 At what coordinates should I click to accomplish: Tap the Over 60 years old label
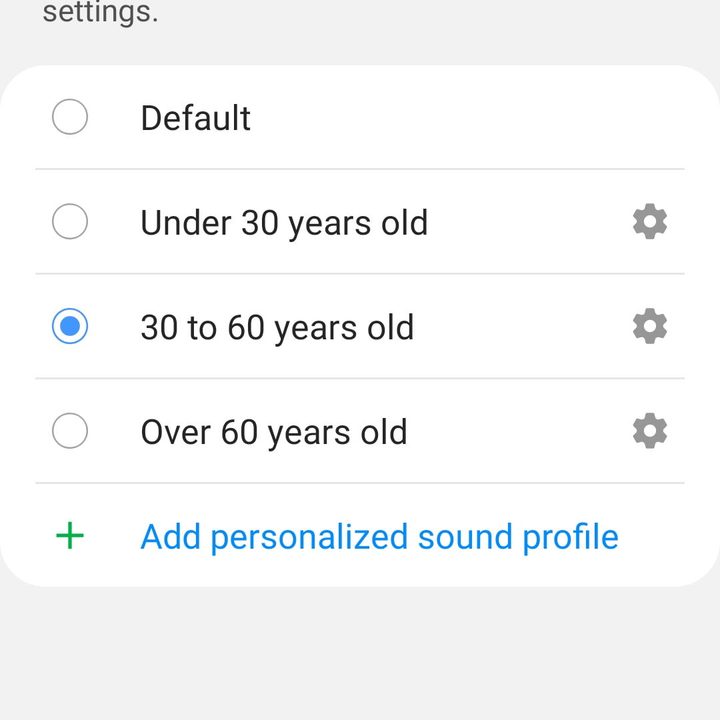tap(273, 432)
